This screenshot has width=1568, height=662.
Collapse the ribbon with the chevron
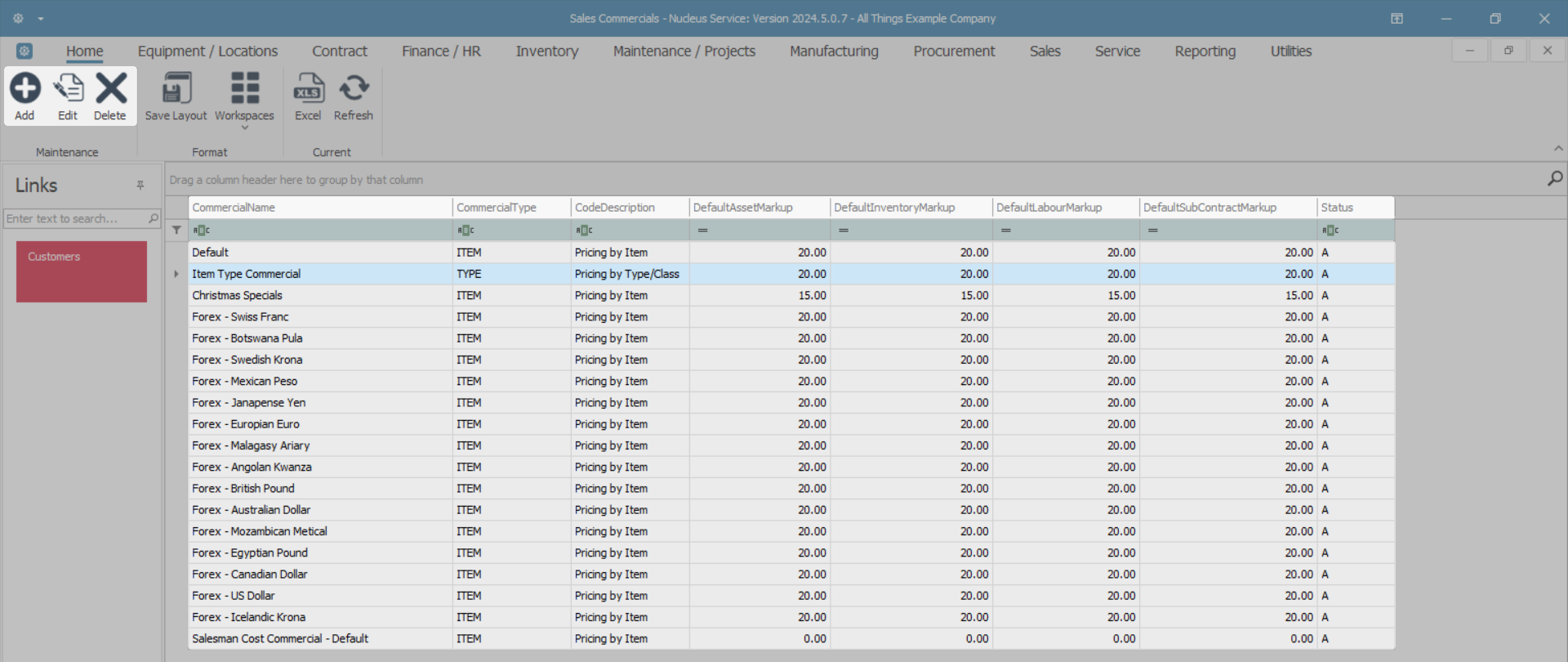point(1558,149)
